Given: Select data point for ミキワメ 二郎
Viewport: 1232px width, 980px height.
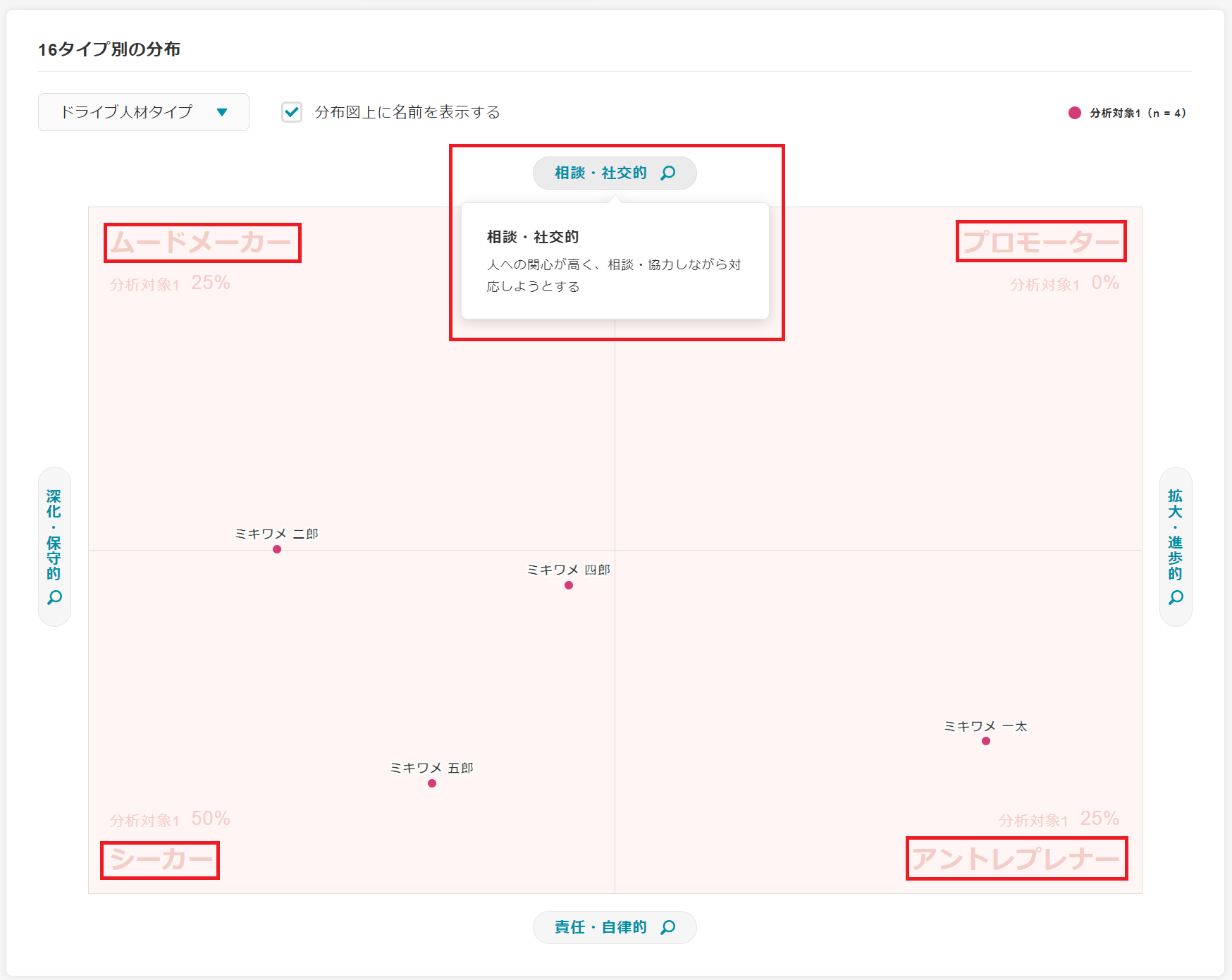Looking at the screenshot, I should [x=277, y=549].
